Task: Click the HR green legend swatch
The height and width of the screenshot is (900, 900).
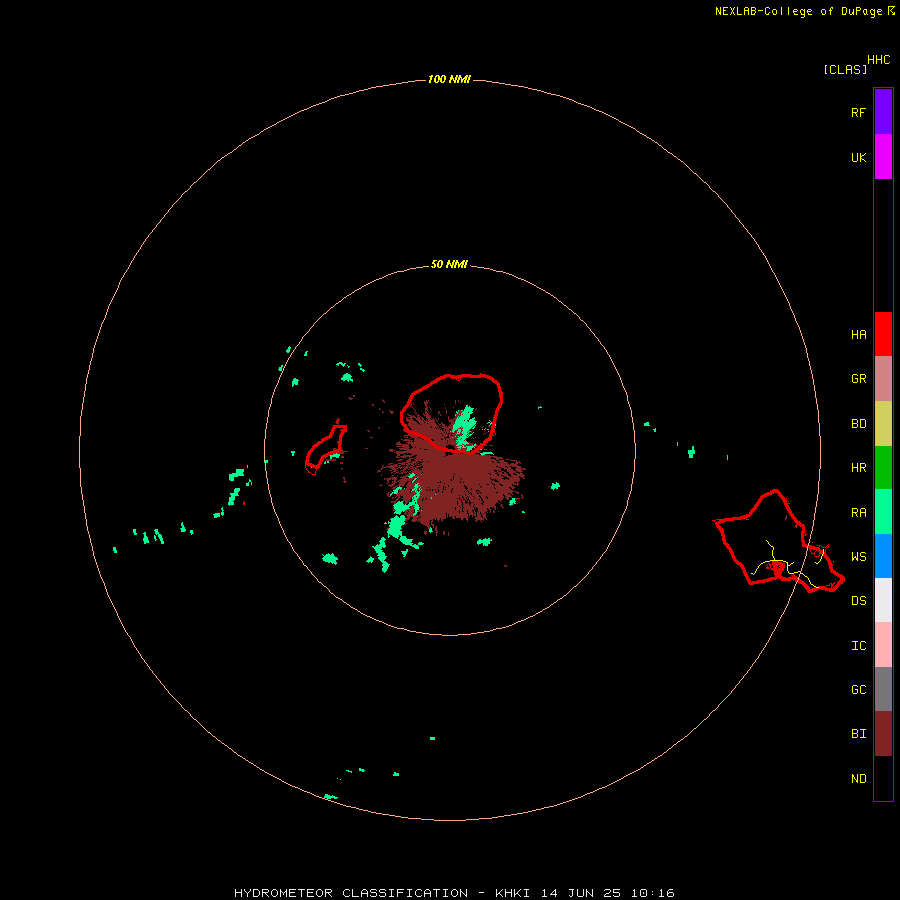Action: (883, 467)
